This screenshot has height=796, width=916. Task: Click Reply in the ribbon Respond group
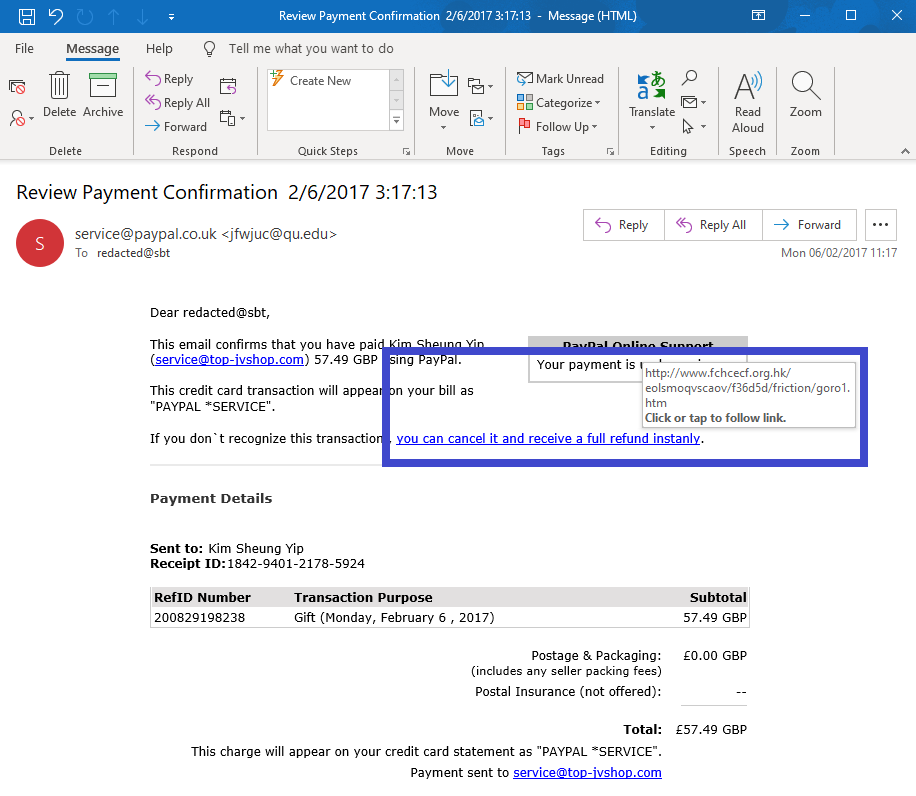coord(169,79)
